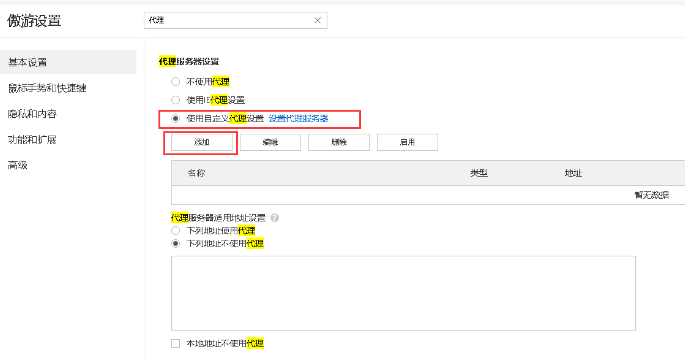Screen dimensions: 685x363
Task: Choose the 使用IE代理设置 radio option
Action: tap(176, 100)
